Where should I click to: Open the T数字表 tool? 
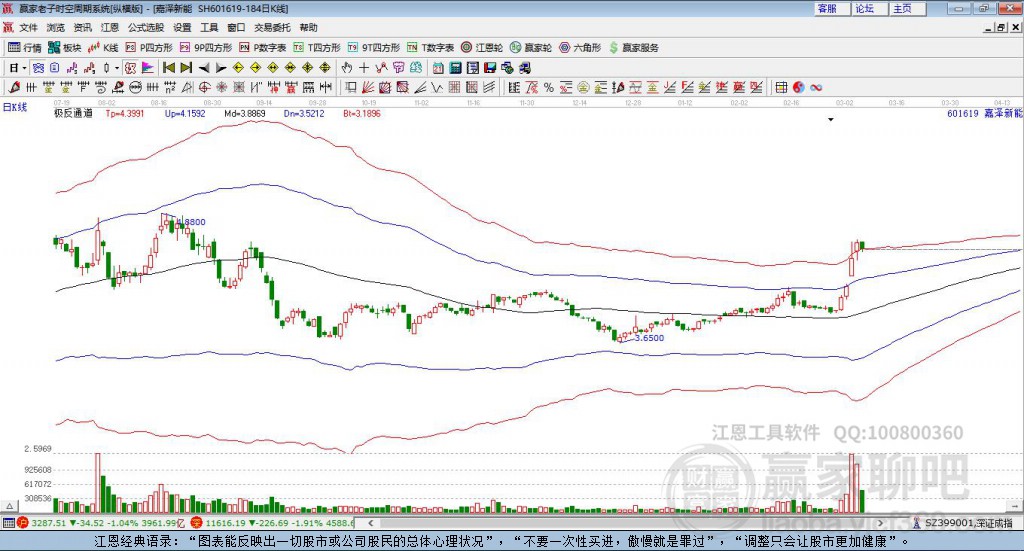pyautogui.click(x=430, y=48)
